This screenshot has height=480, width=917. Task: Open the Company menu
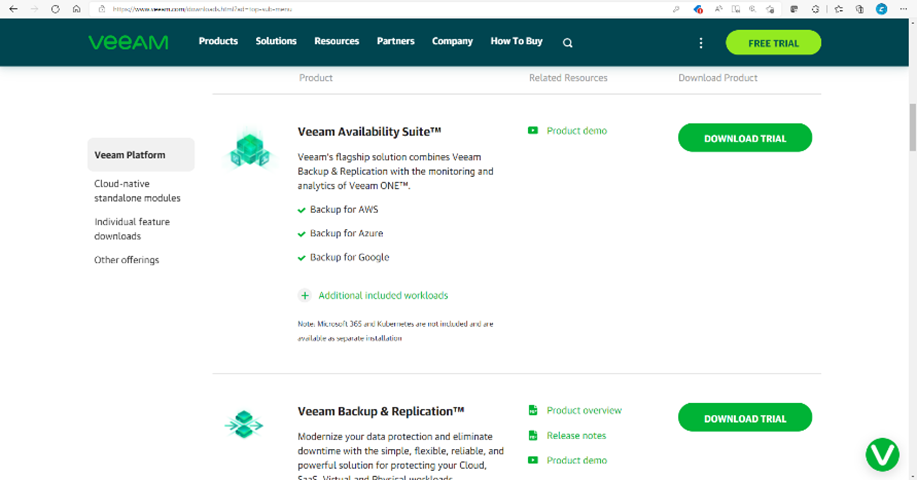452,41
